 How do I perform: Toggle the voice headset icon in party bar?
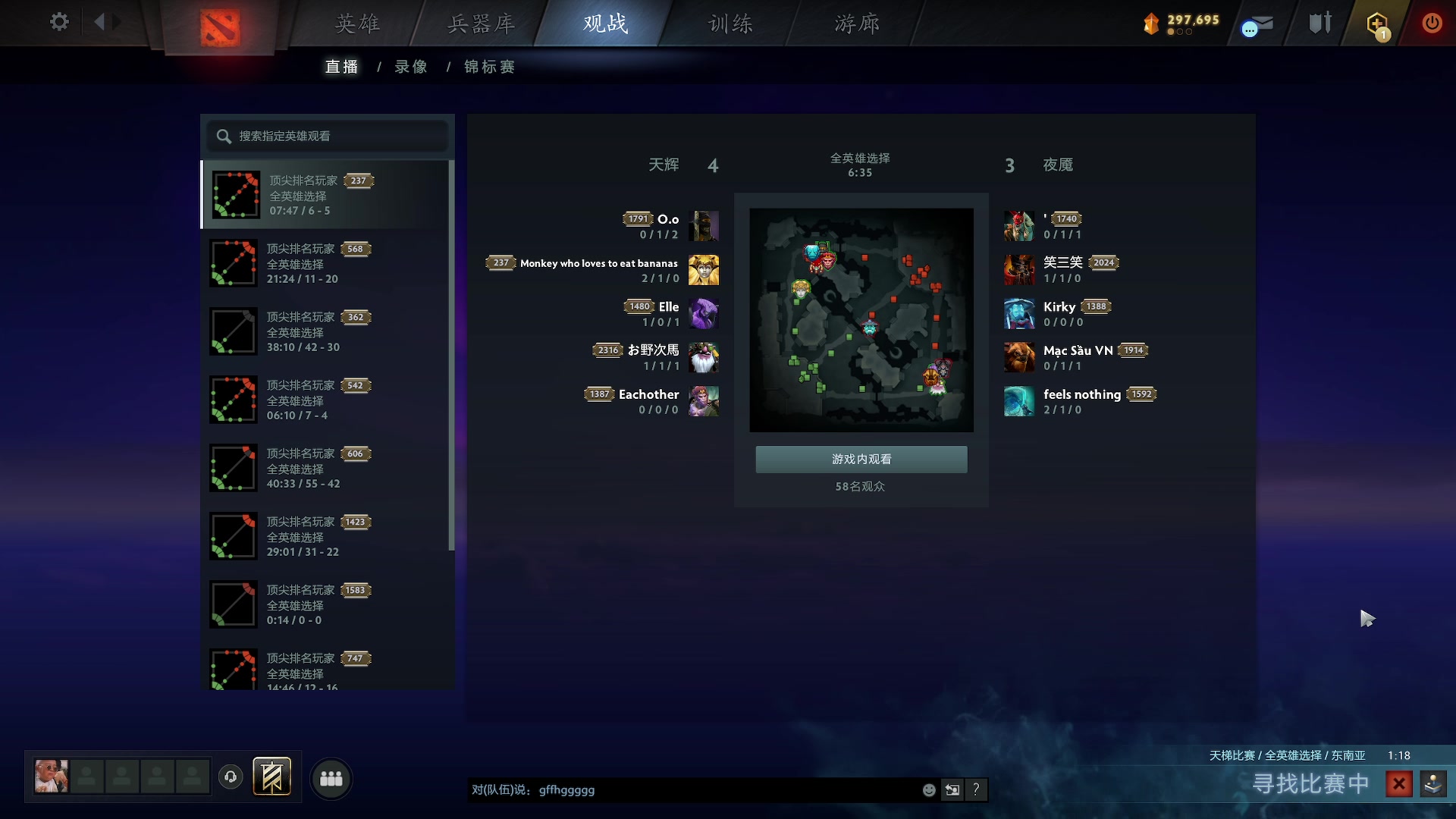pos(231,777)
